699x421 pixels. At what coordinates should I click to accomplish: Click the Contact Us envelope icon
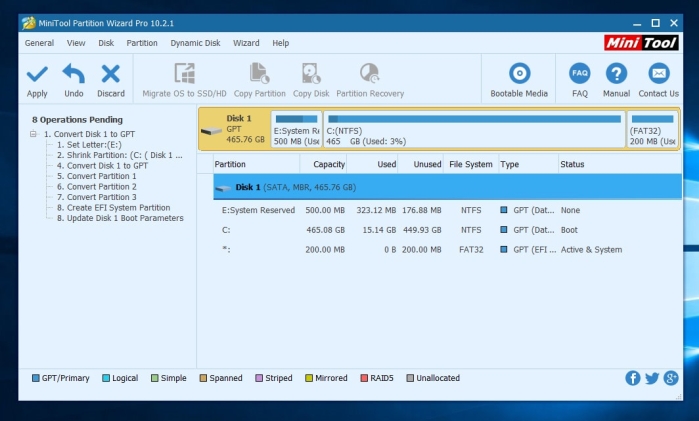(658, 74)
